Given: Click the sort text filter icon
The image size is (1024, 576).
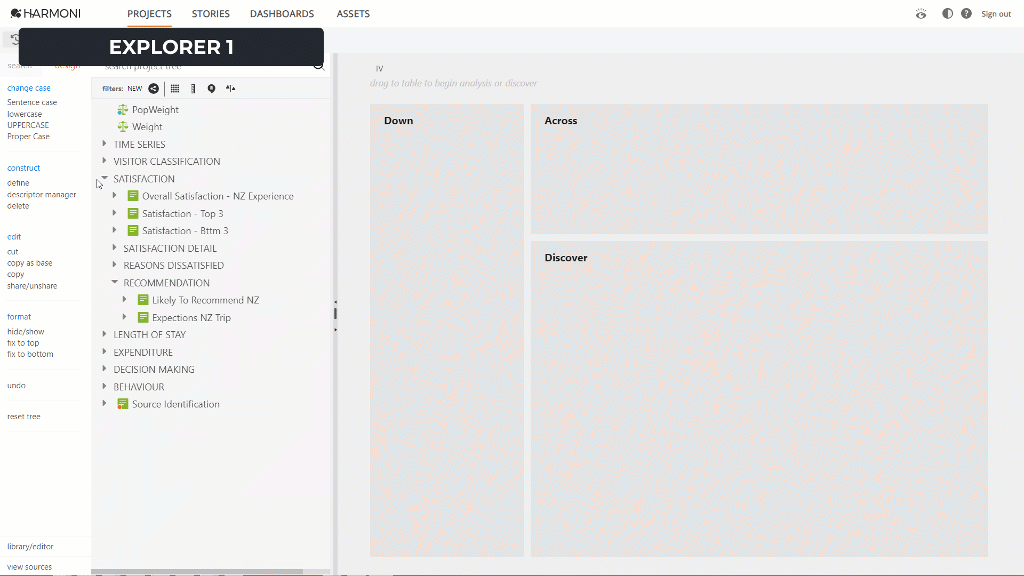Looking at the screenshot, I should pyautogui.click(x=231, y=89).
